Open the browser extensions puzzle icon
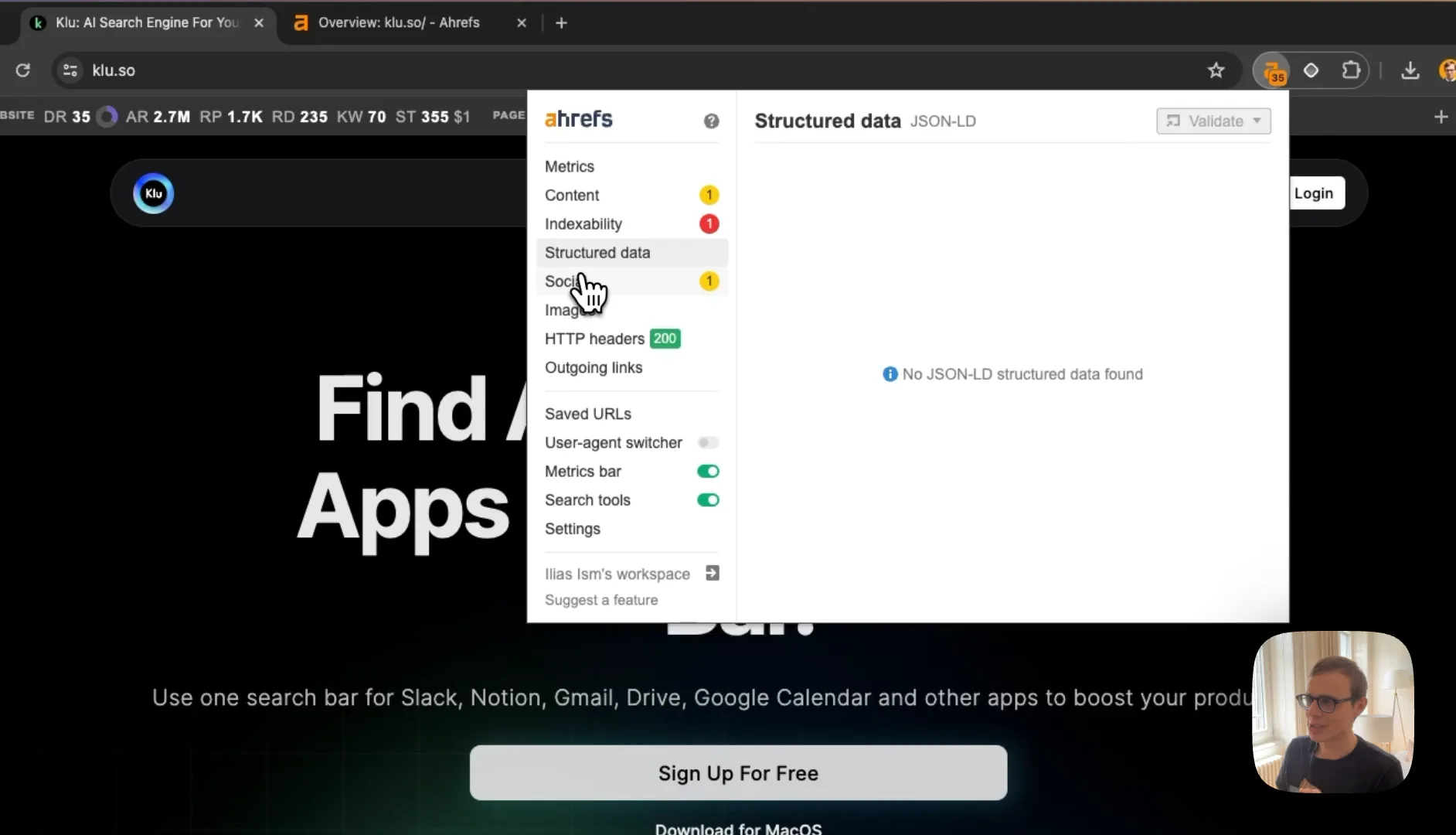 [1350, 70]
